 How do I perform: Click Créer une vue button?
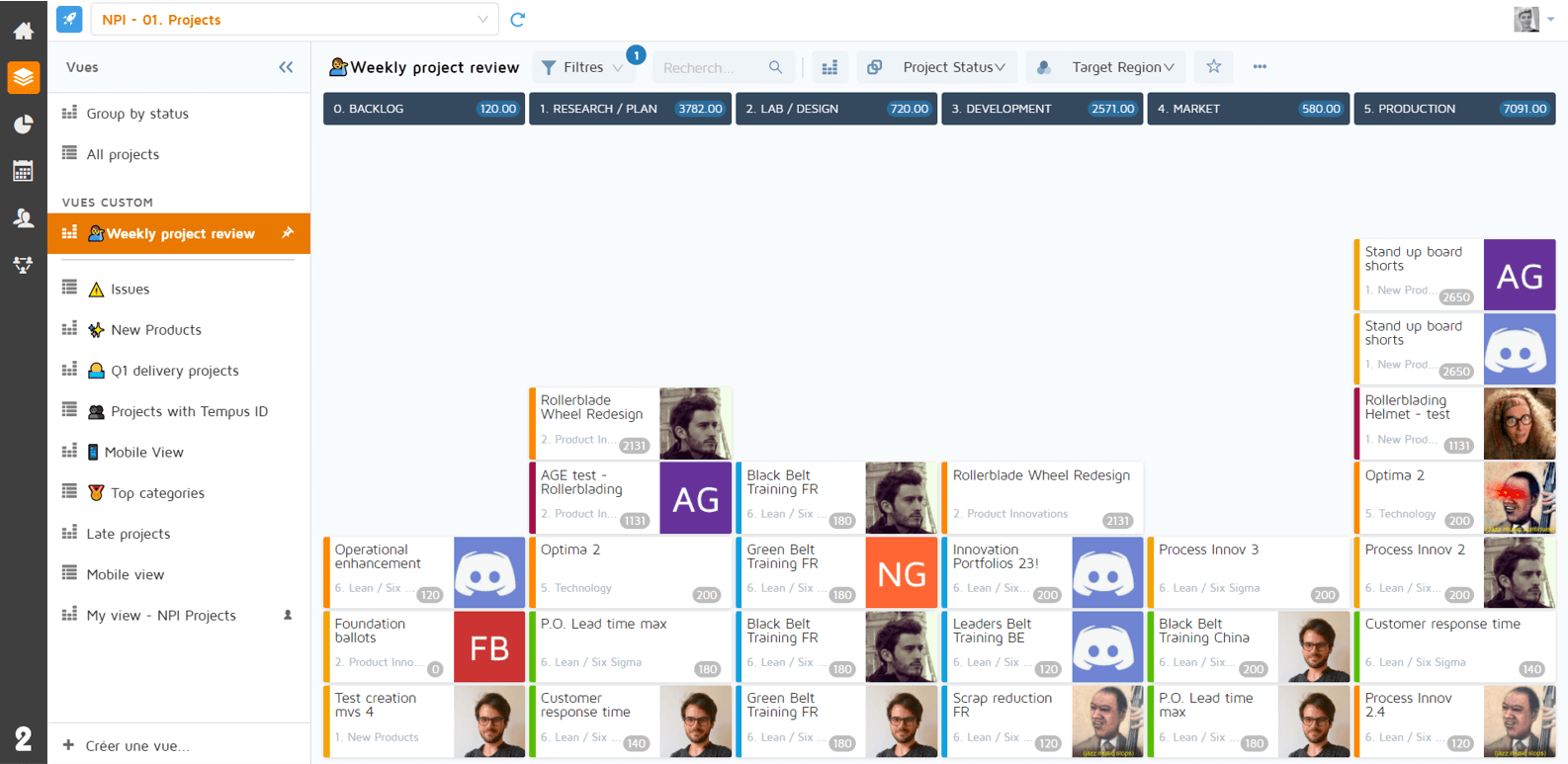[136, 745]
